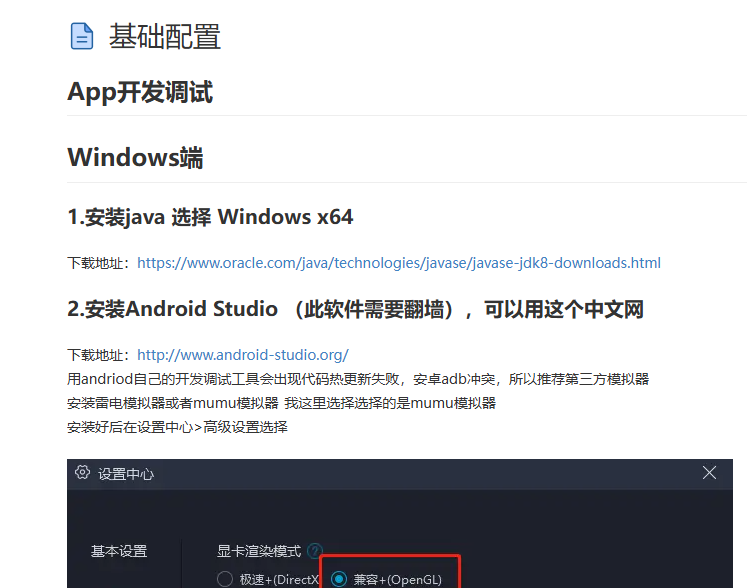Select the 极速+(DirectX) radio option
Viewport: 747px width, 588px height.
[225, 579]
